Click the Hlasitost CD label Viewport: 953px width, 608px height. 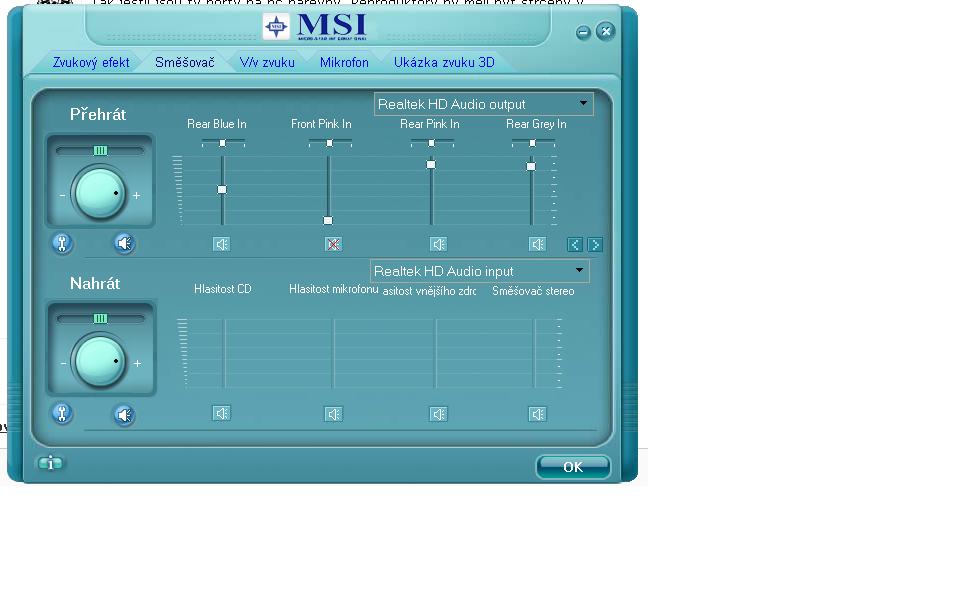tap(222, 289)
